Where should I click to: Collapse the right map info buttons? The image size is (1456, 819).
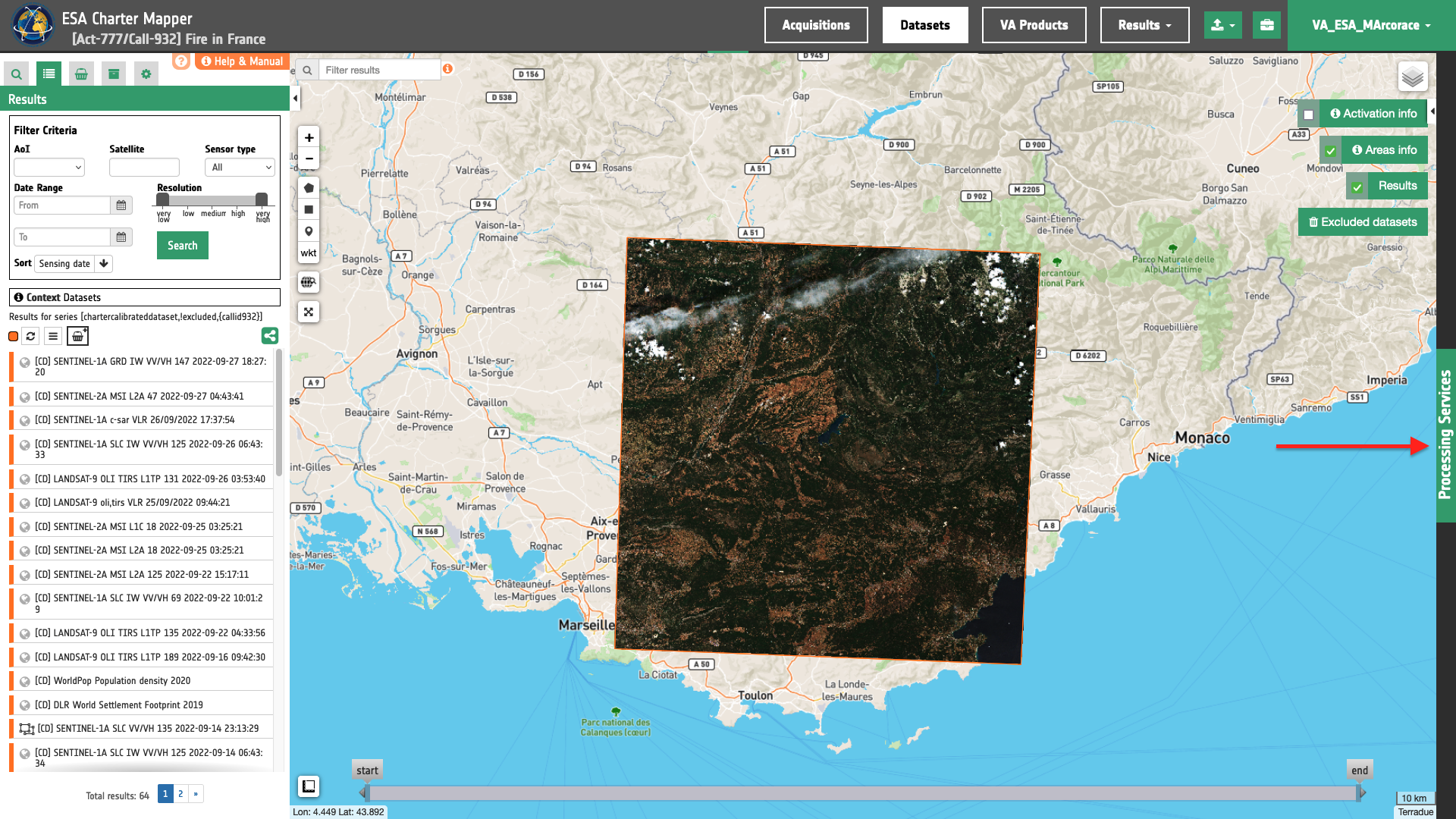coord(1432,111)
